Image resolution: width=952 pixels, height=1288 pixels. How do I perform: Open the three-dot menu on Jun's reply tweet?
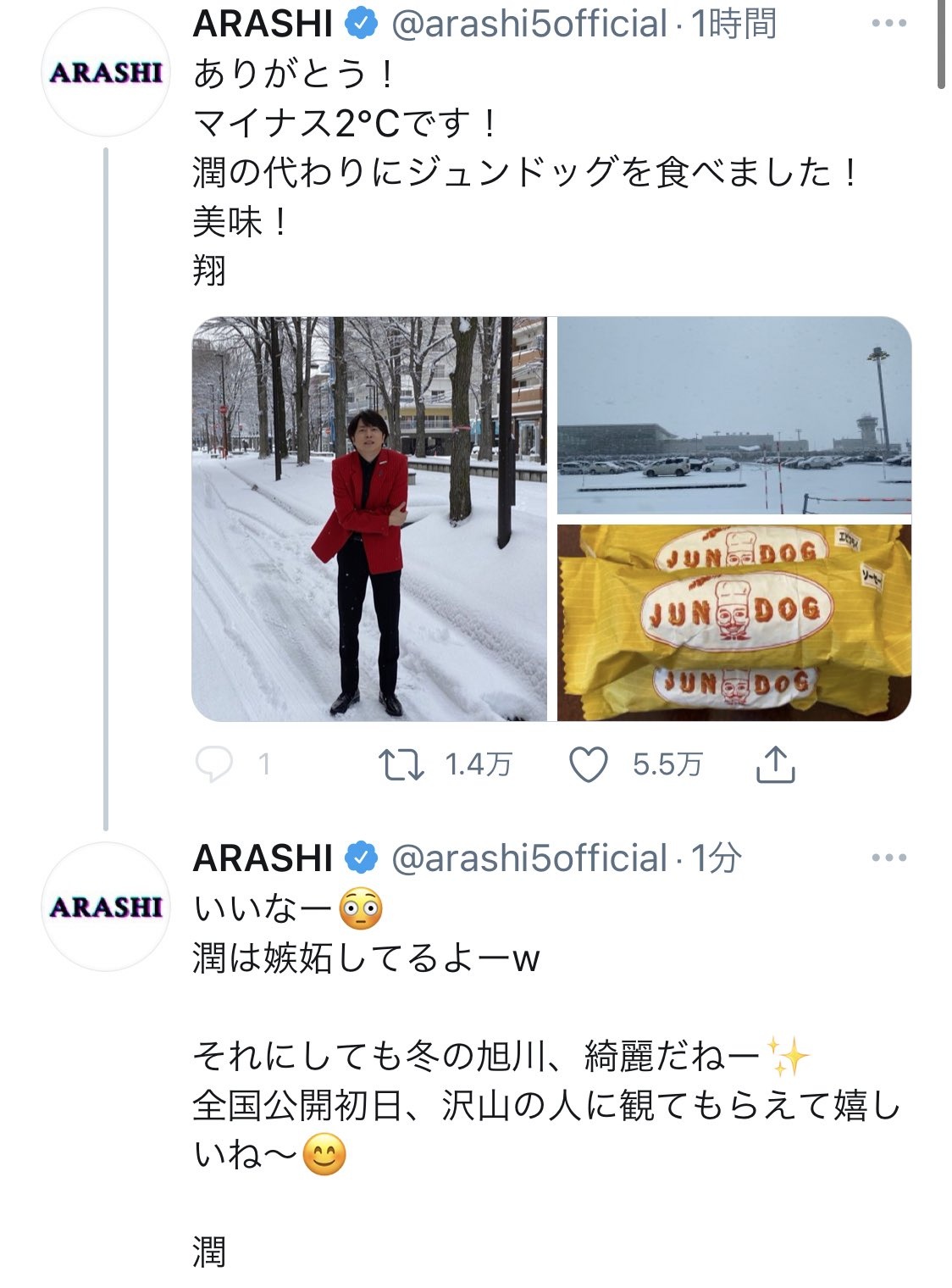coord(889,858)
